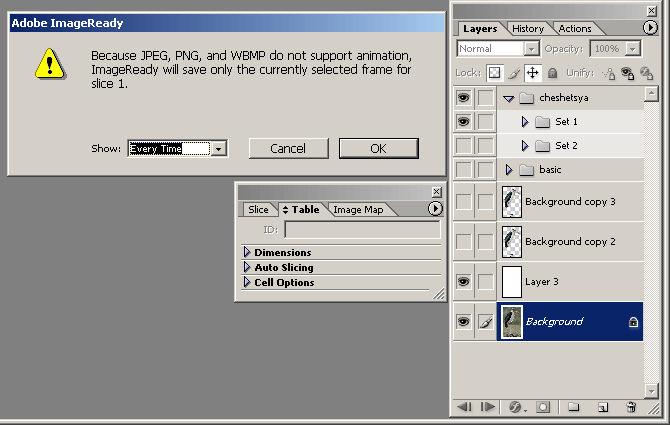670x425 pixels.
Task: Add a layer mask via bottom icon
Action: [543, 407]
